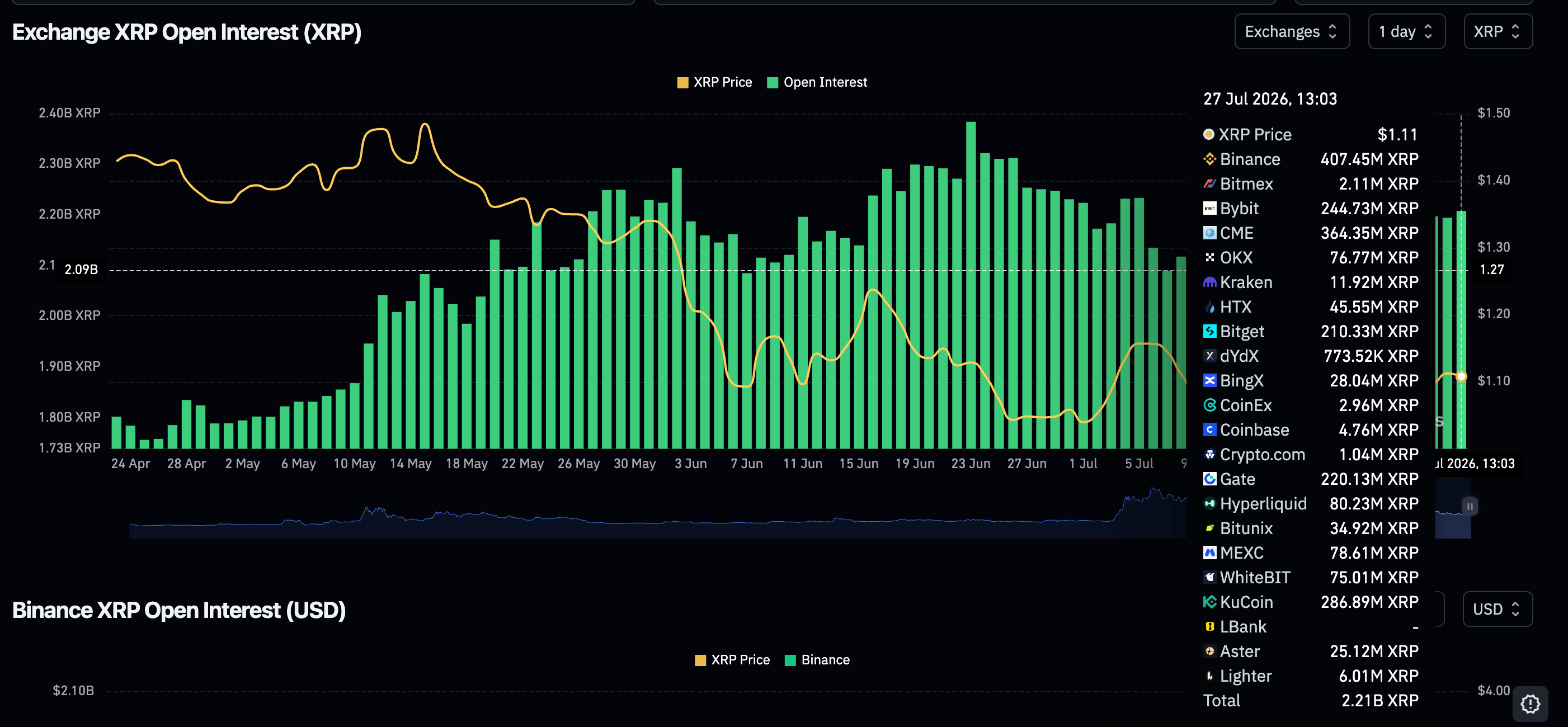Open the XRP unit dropdown
This screenshot has width=1568, height=727.
tap(1497, 32)
